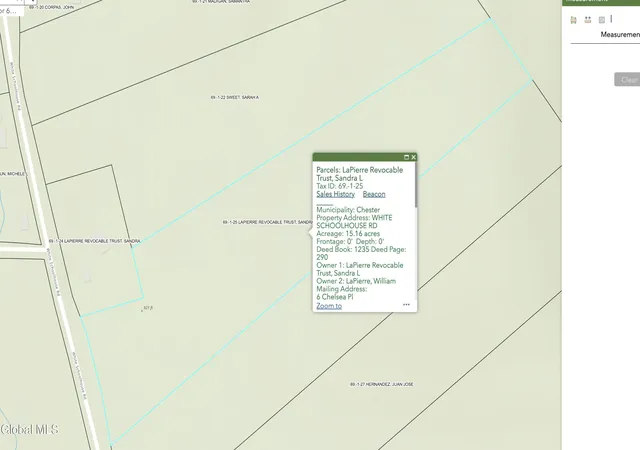The width and height of the screenshot is (640, 450).
Task: Click the popup's vertical scrollbar
Action: [416, 186]
